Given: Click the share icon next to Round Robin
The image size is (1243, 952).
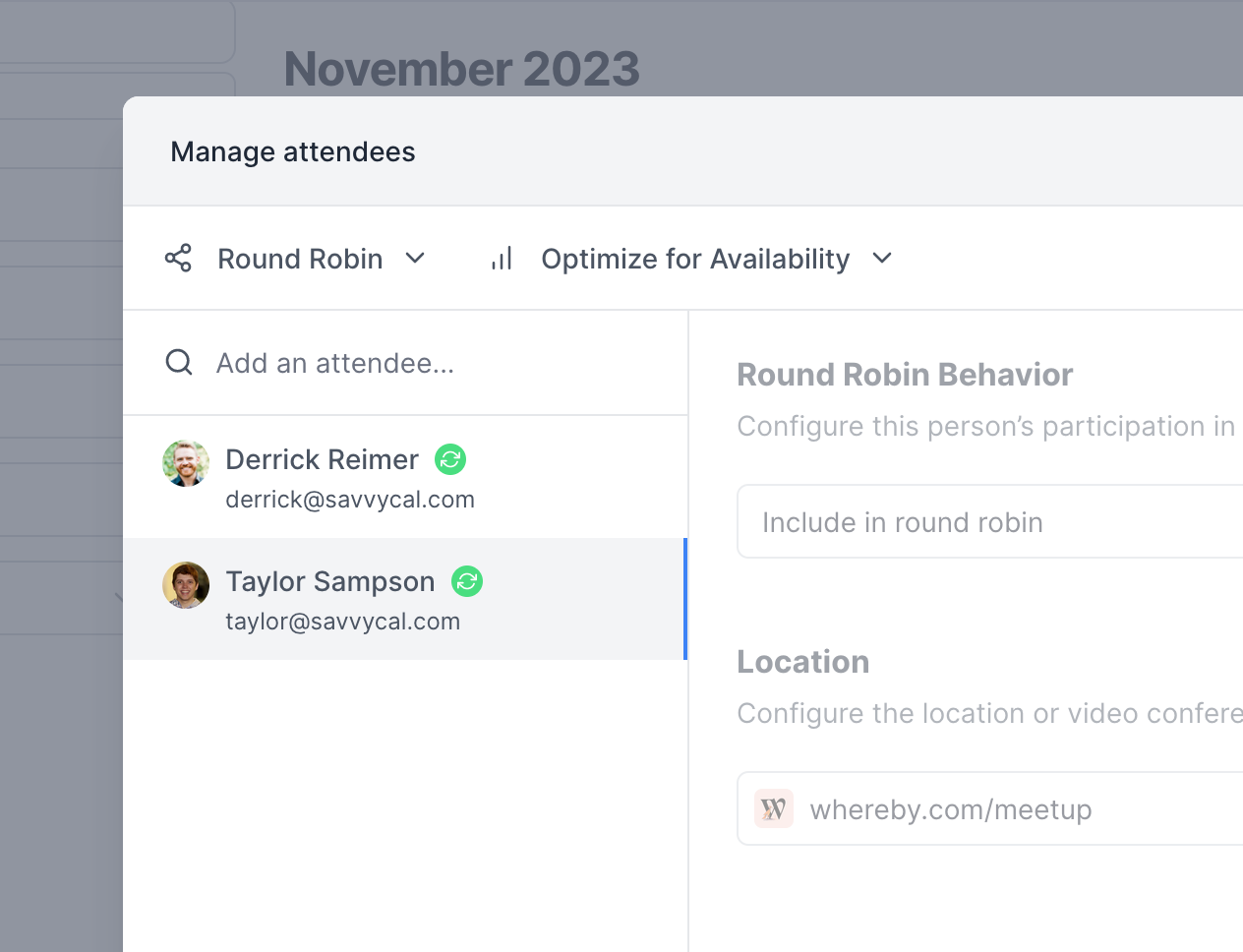Looking at the screenshot, I should [178, 258].
